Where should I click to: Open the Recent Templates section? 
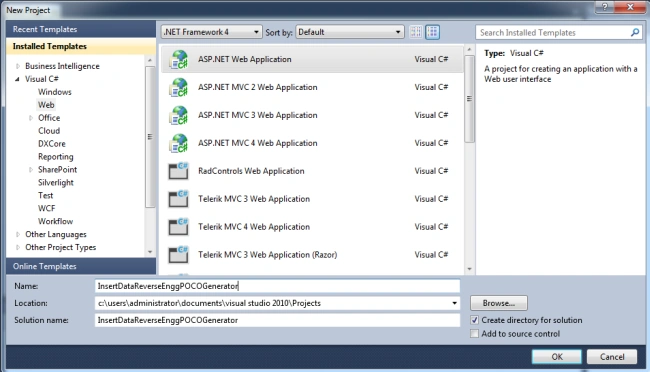[x=81, y=29]
